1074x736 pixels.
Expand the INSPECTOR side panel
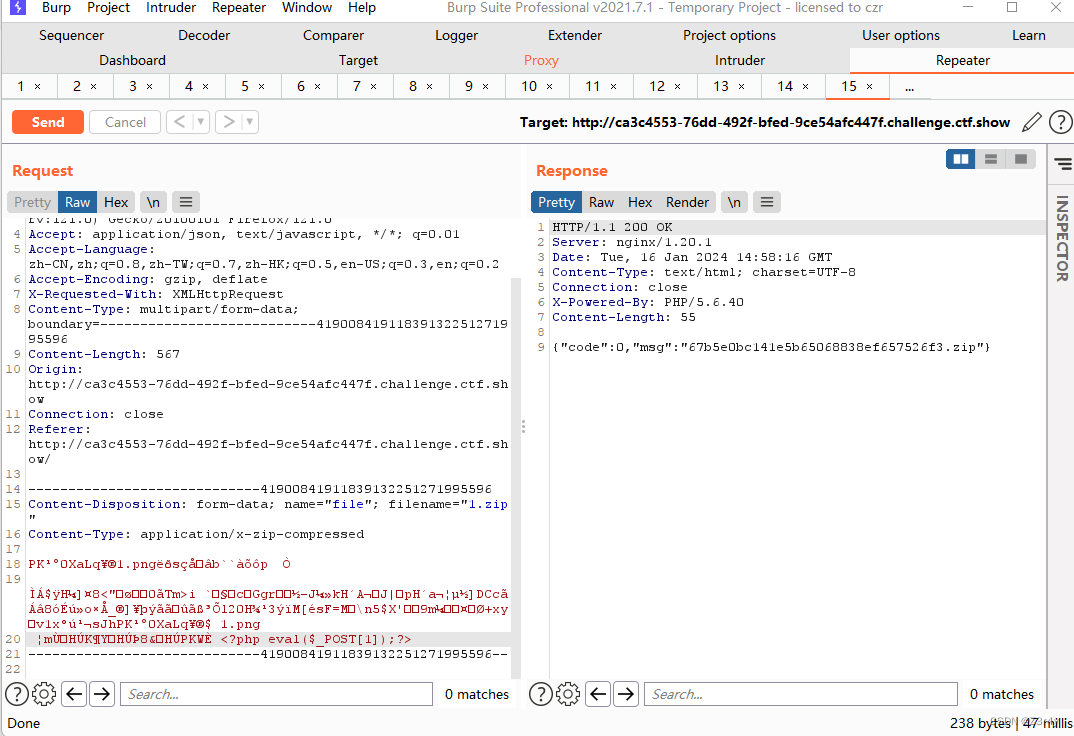[1062, 238]
